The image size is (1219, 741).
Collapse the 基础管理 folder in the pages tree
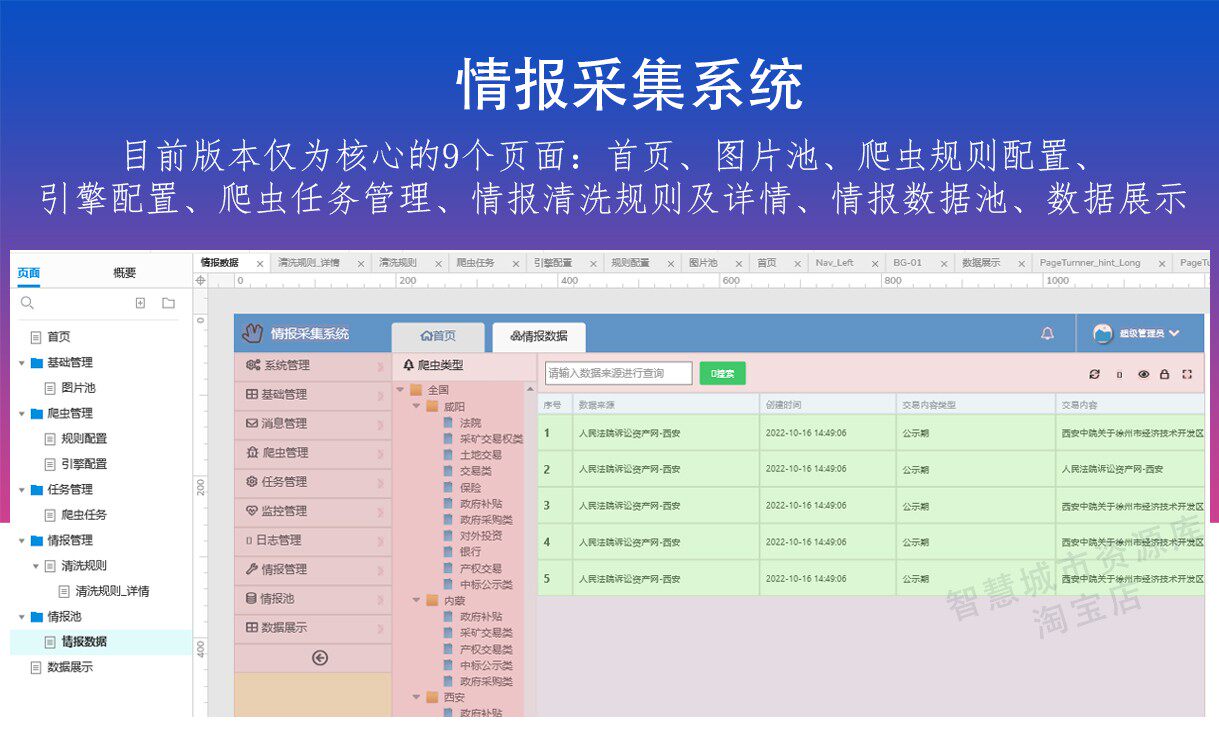22,363
